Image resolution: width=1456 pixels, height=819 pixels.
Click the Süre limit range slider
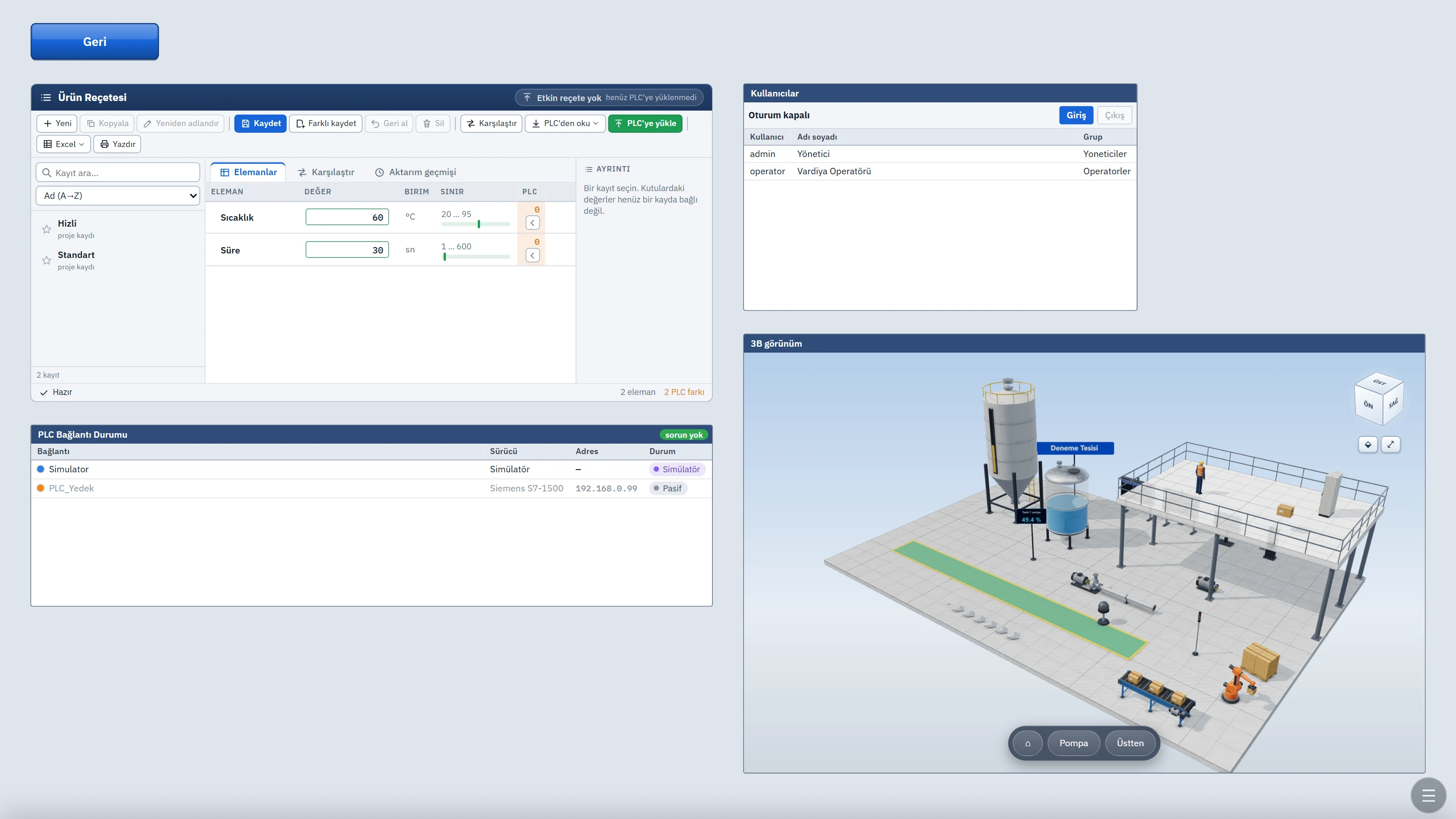[475, 257]
